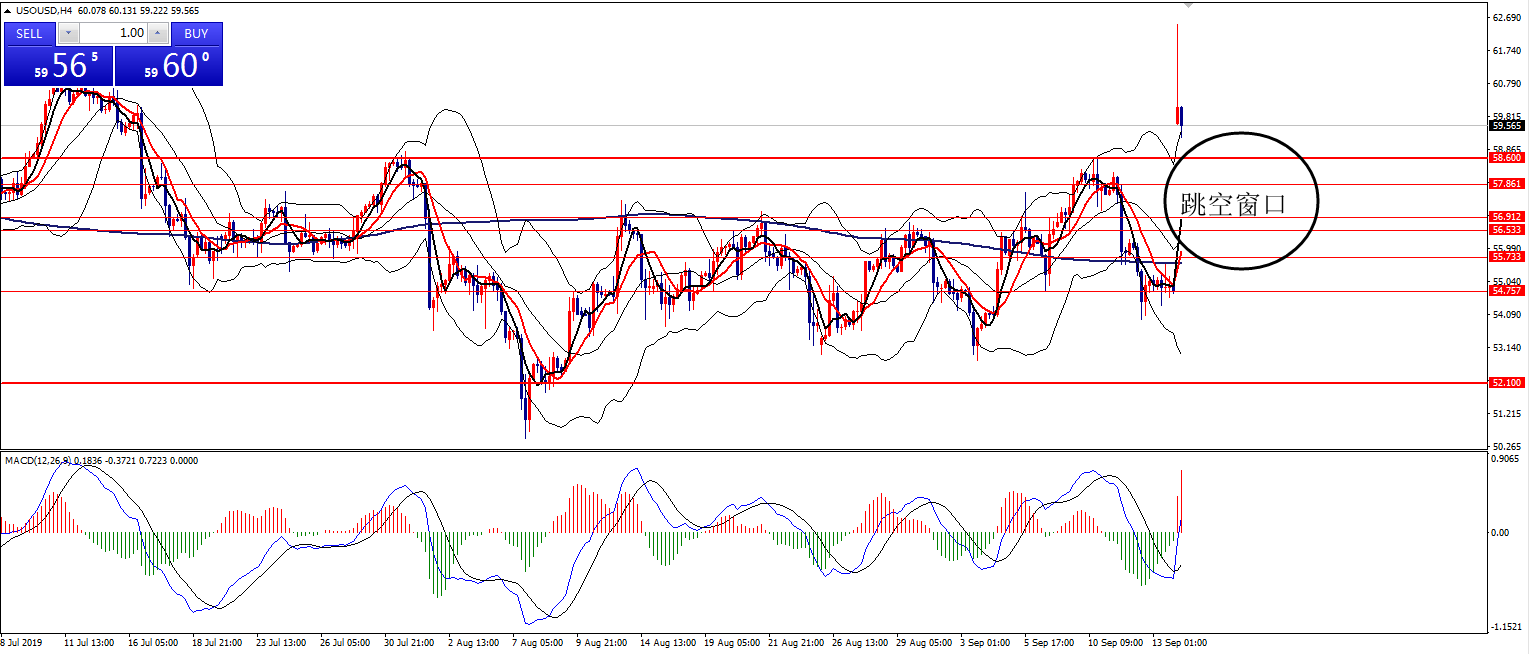Click the 1.00 lot volume field
This screenshot has height=654, width=1530.
[113, 33]
